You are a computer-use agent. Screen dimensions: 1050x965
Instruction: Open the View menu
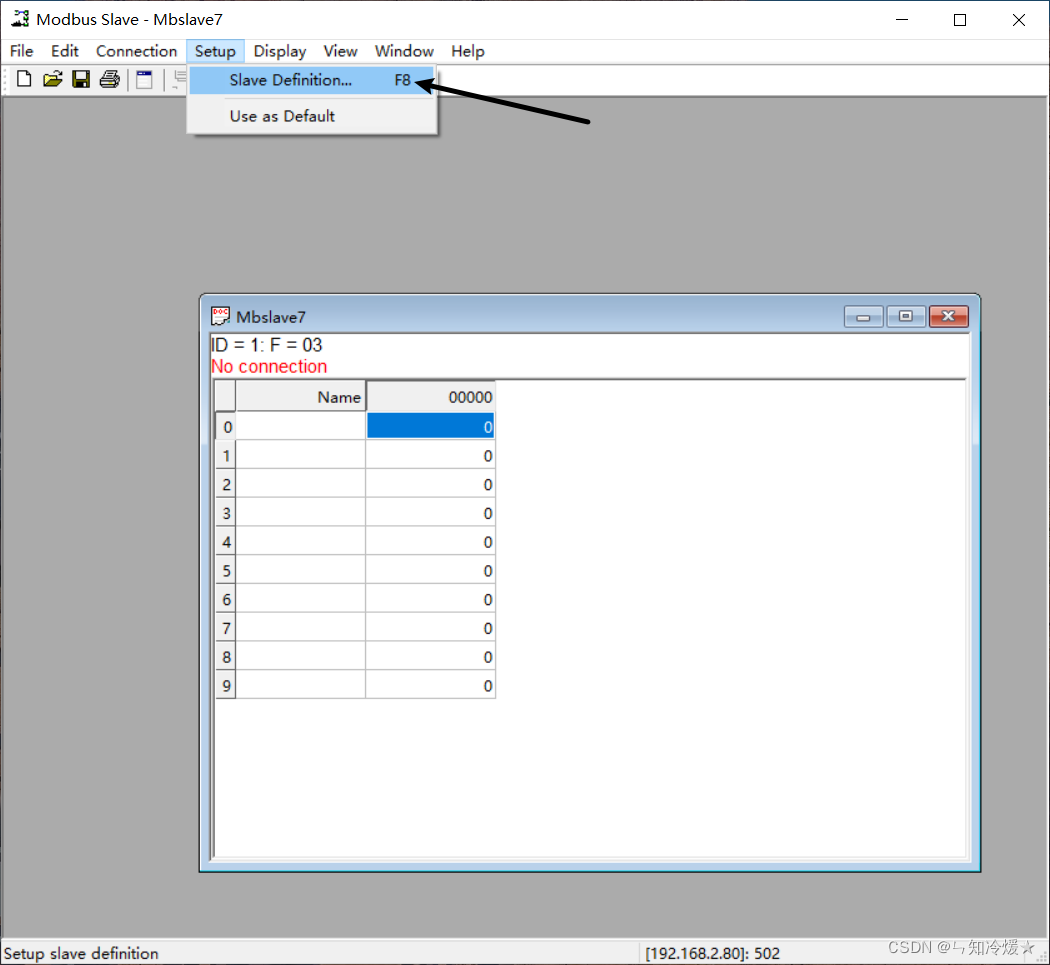tap(340, 51)
